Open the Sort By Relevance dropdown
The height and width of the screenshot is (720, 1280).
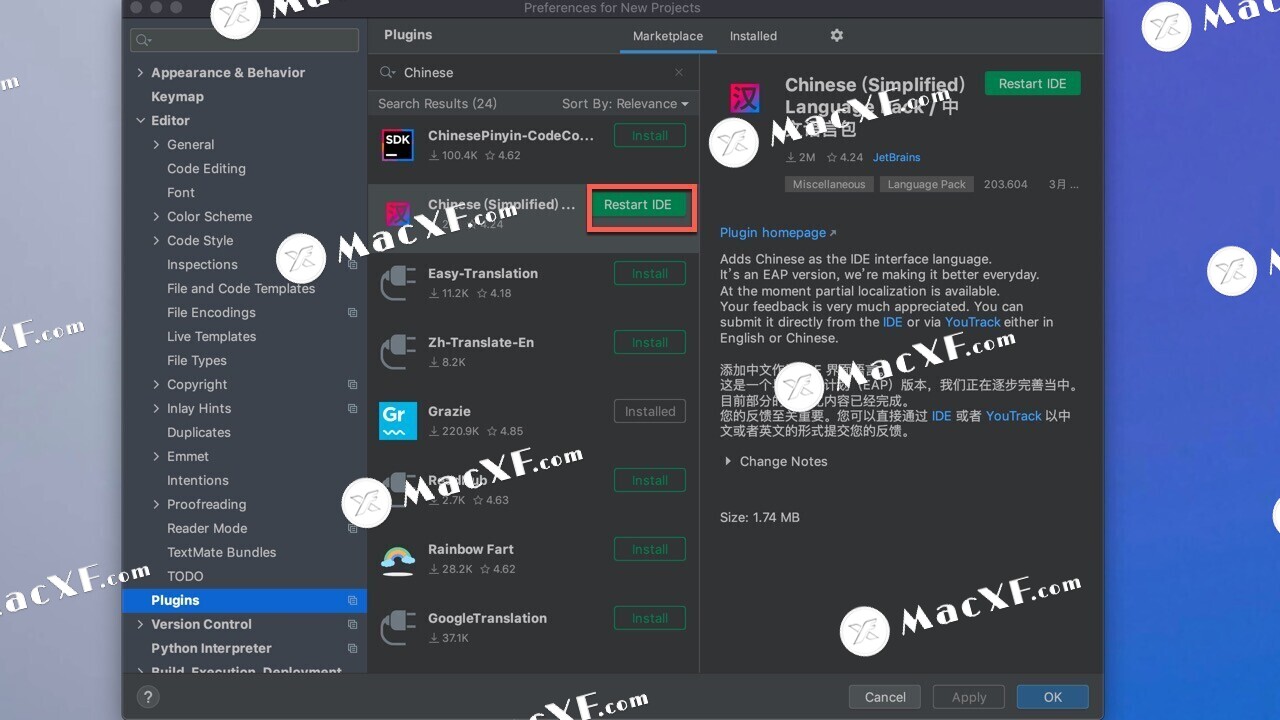pyautogui.click(x=625, y=103)
